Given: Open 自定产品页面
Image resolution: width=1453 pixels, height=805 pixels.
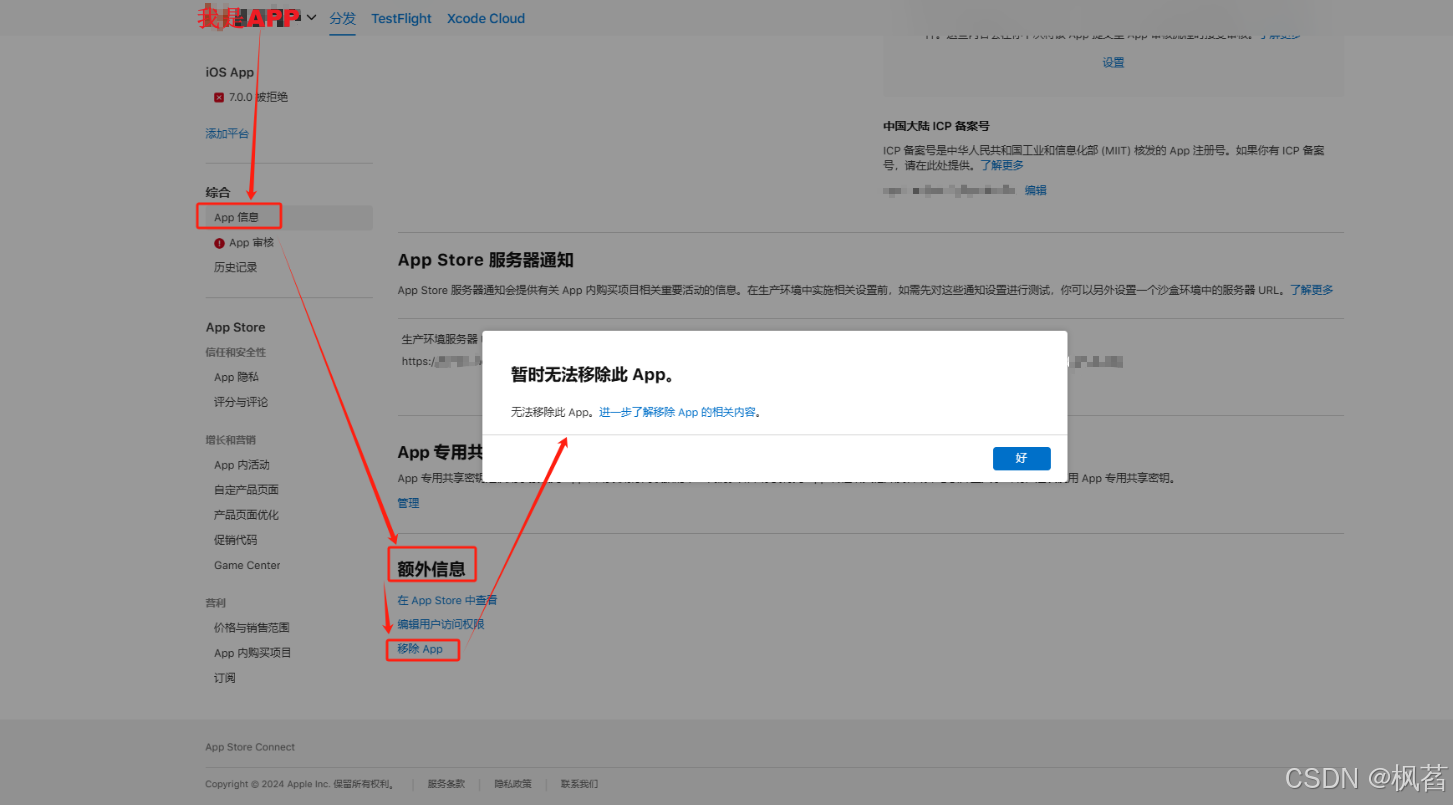Looking at the screenshot, I should coord(246,490).
